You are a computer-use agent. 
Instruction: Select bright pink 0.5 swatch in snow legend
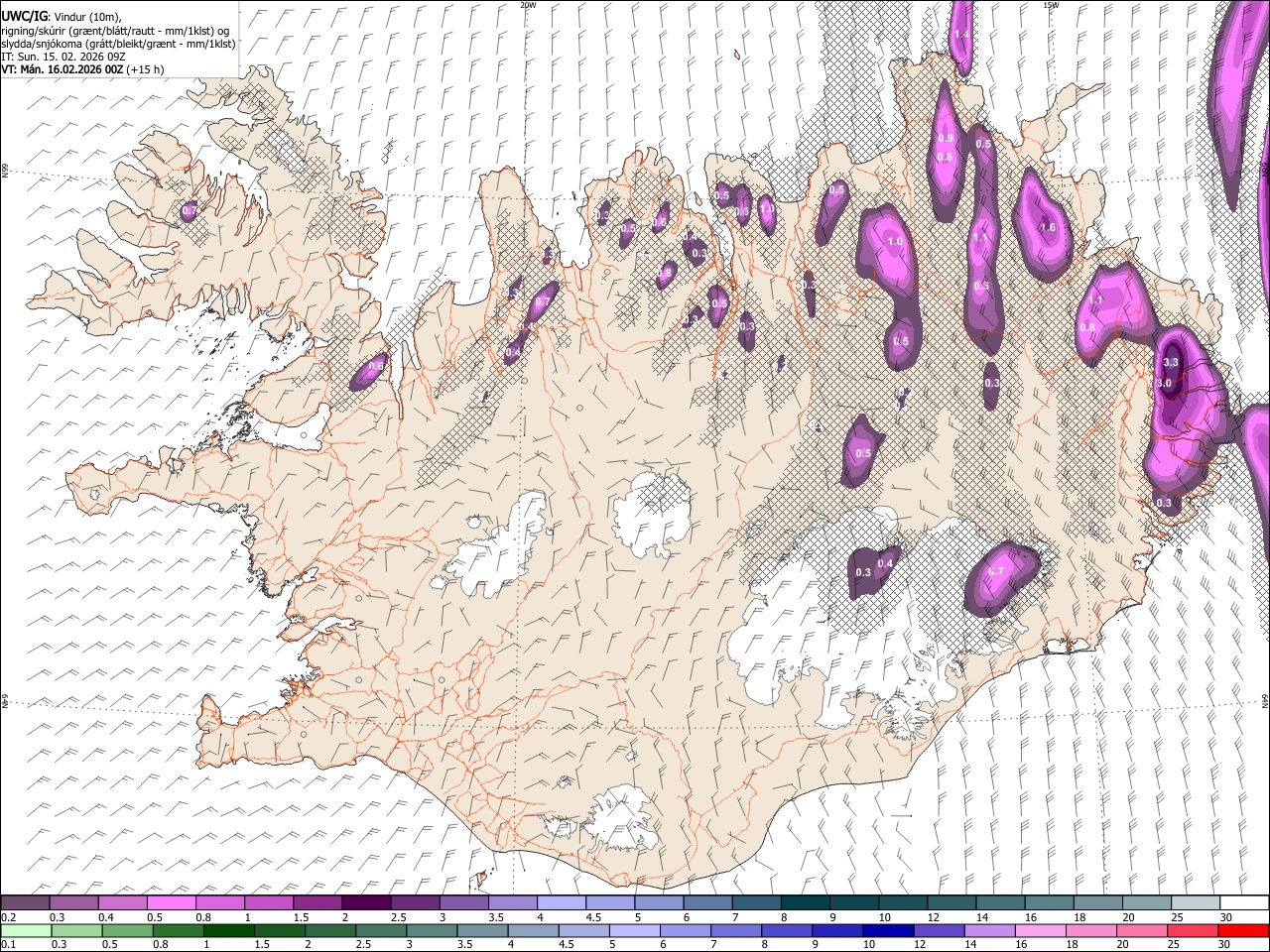click(x=172, y=903)
